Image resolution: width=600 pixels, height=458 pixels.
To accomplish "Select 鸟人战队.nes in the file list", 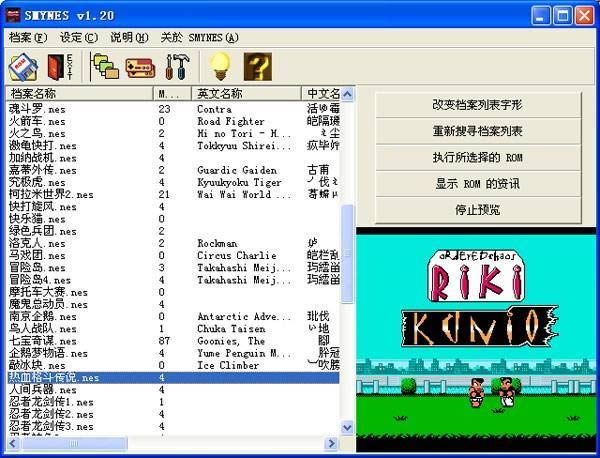I will pyautogui.click(x=42, y=329).
